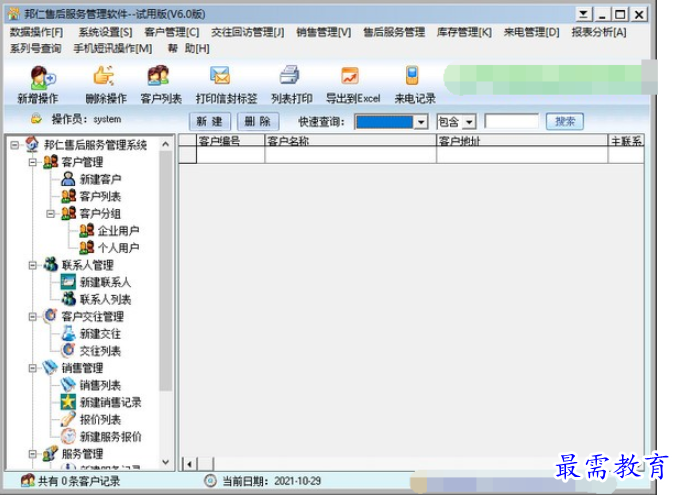Open 新建销售记录 star item
Viewport: 677px width, 498px height.
point(111,403)
